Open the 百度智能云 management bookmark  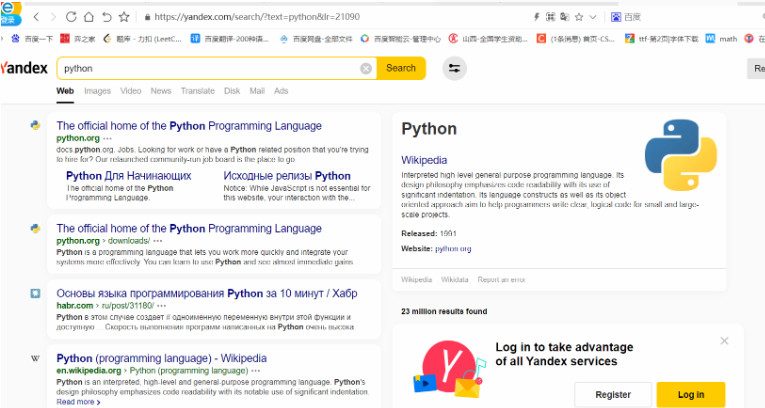[x=400, y=39]
